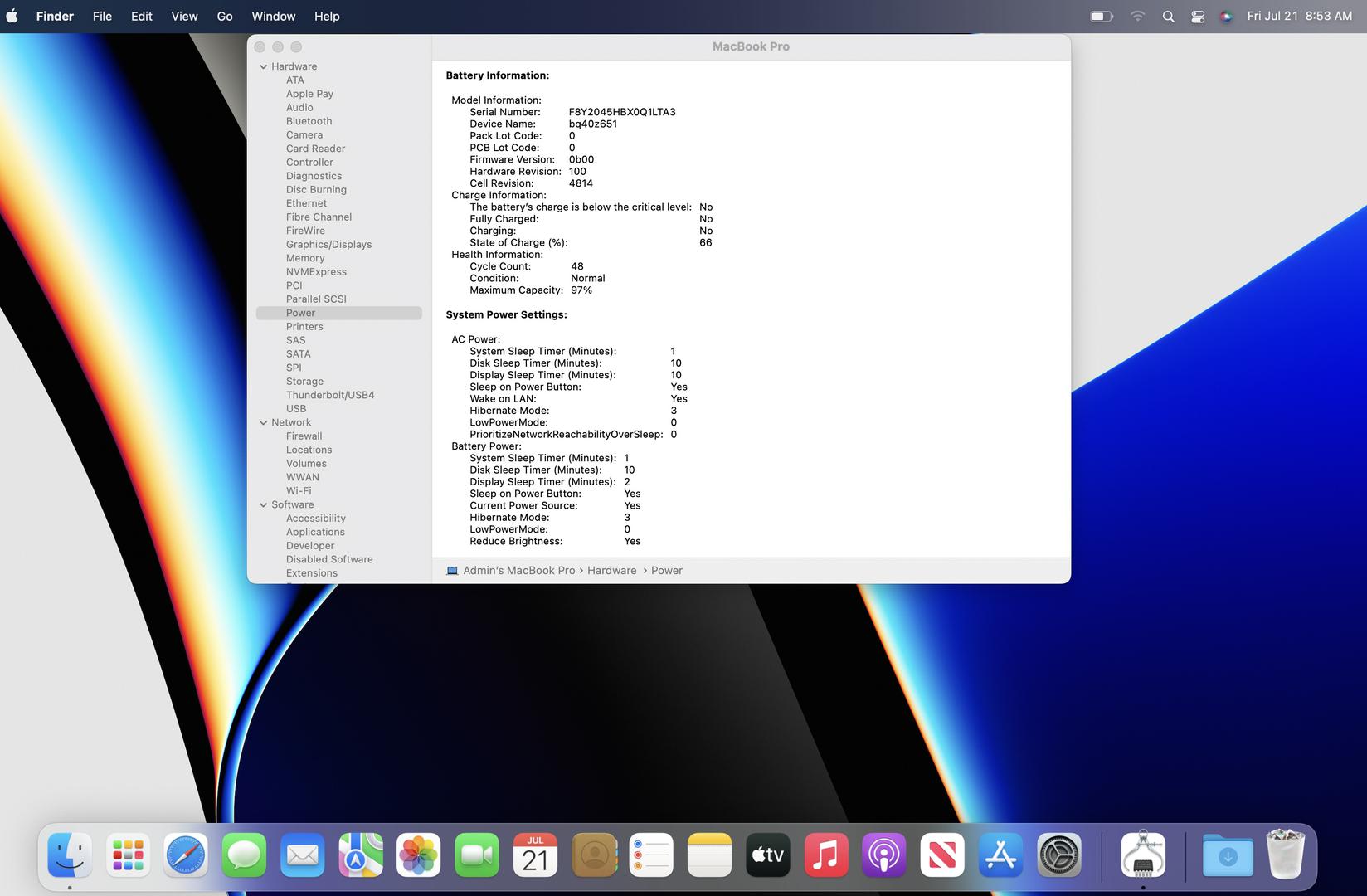Open Downloads folder in the Dock
Viewport: 1367px width, 896px height.
[x=1228, y=855]
